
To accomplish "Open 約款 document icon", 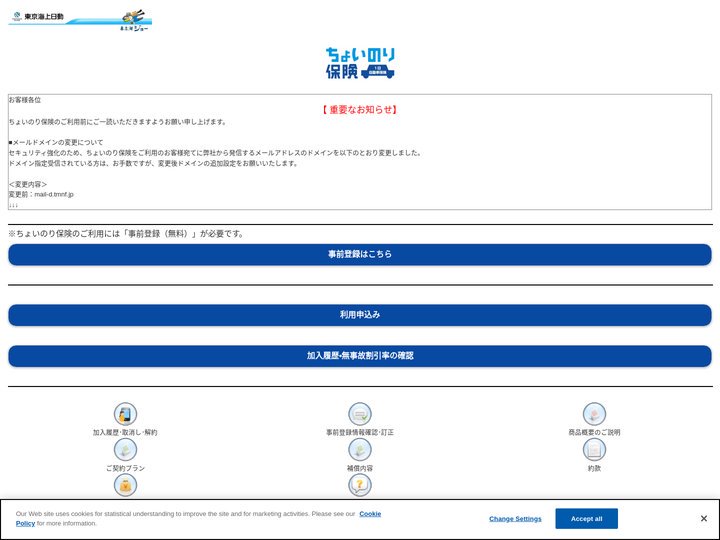I will coord(594,450).
